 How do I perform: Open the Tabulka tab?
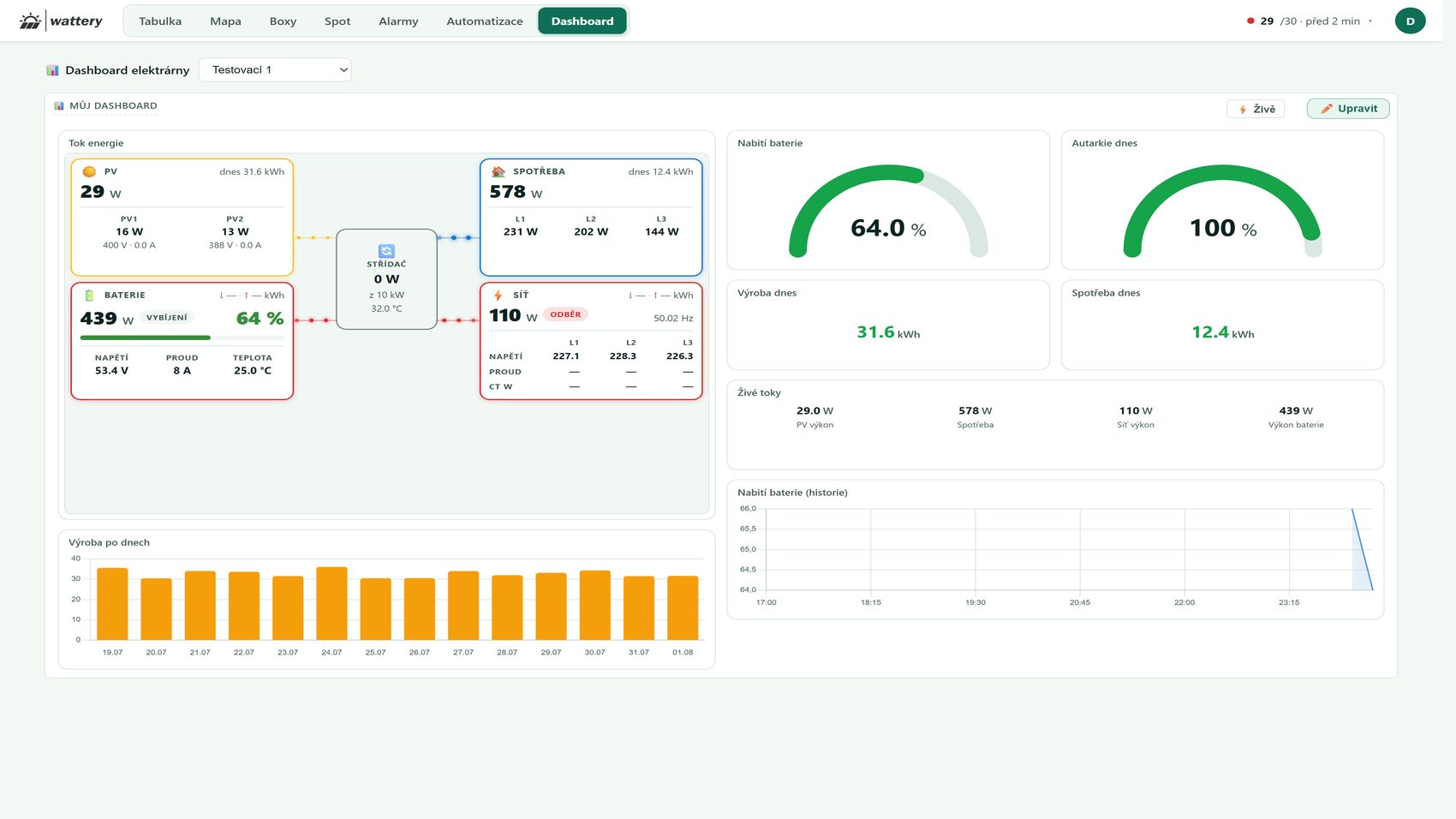point(160,21)
